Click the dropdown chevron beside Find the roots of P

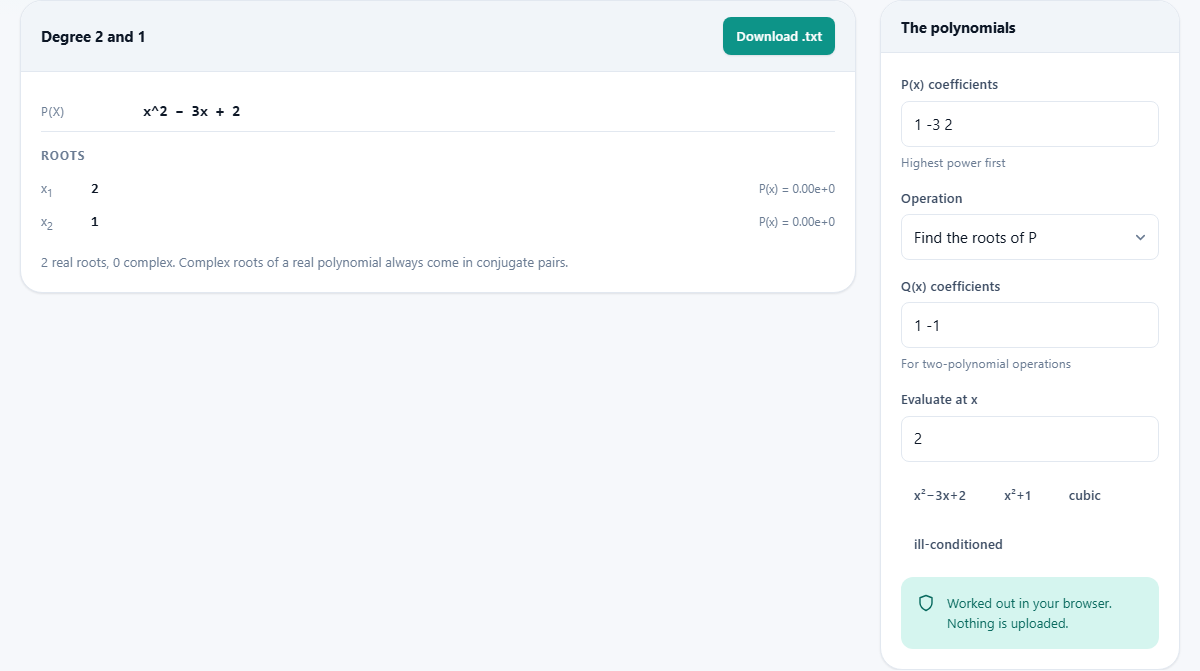pyautogui.click(x=1141, y=237)
